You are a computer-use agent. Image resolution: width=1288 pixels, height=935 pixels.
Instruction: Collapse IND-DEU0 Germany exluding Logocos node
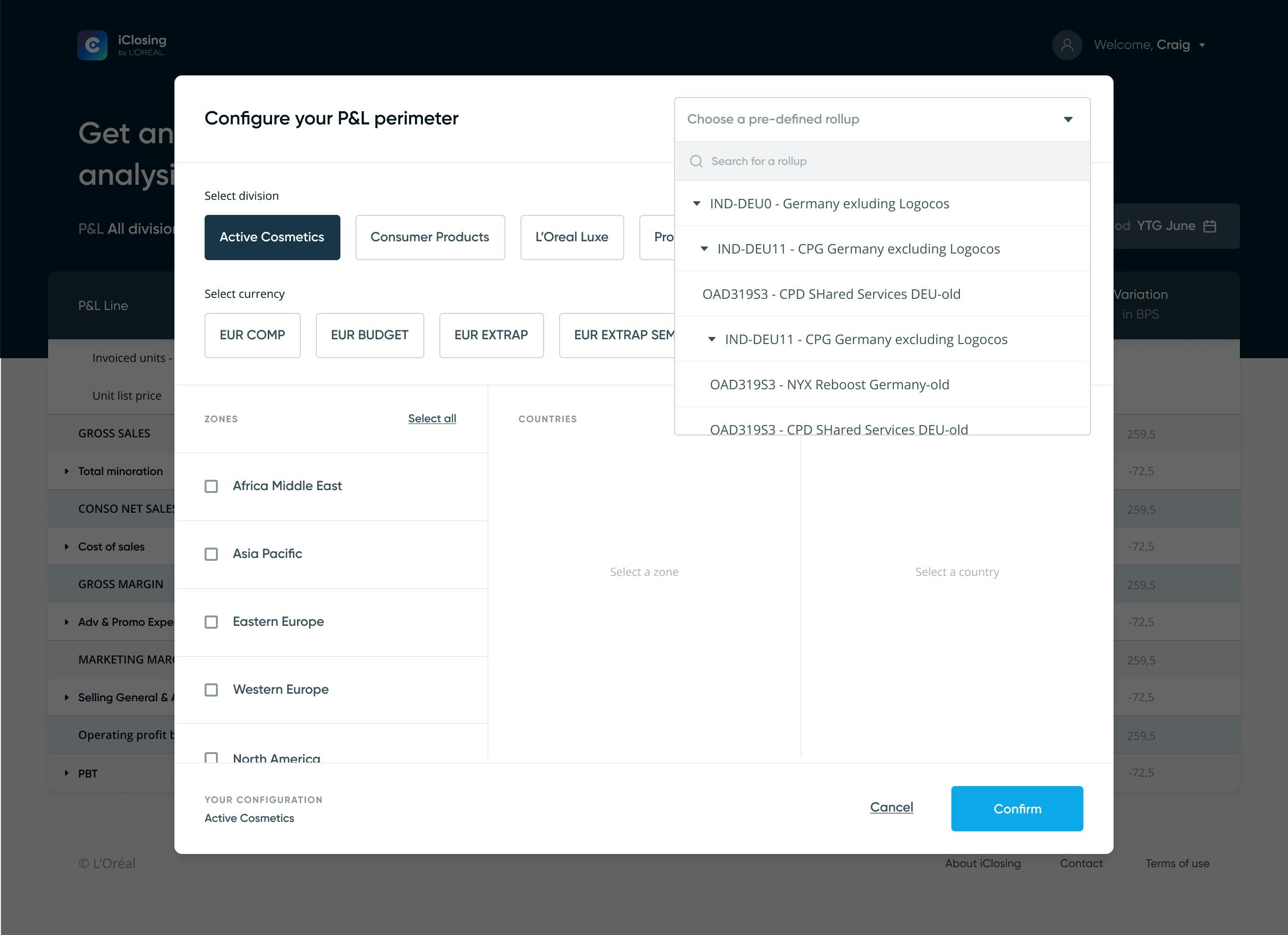[697, 203]
